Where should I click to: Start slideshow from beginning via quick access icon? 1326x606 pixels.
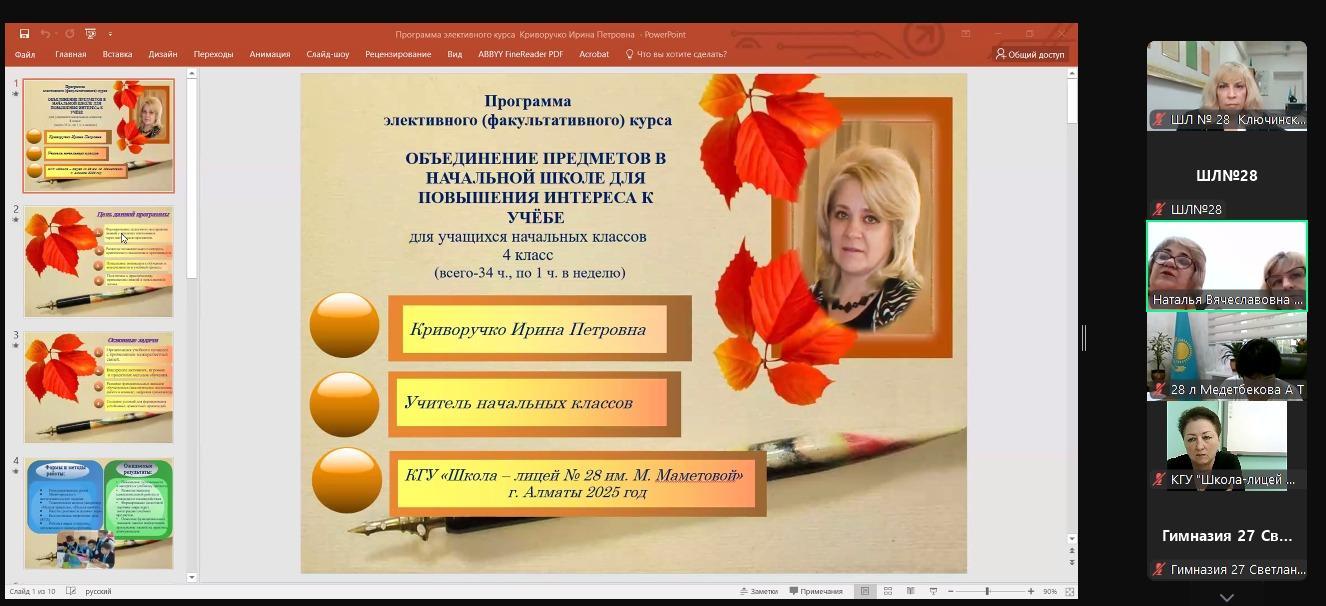(90, 34)
